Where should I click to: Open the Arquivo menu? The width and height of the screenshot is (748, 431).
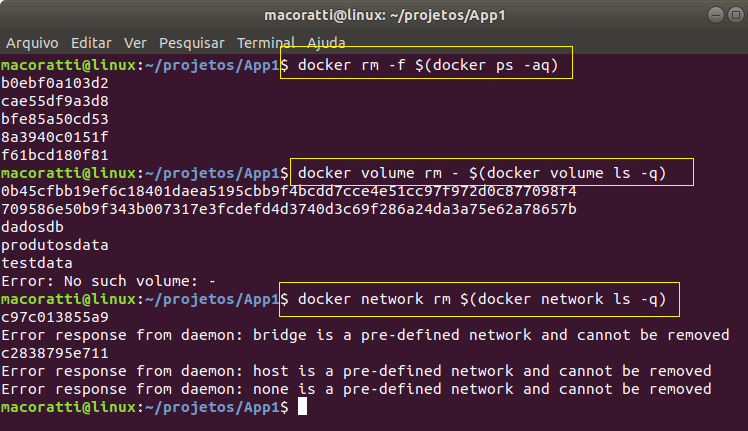pos(32,43)
